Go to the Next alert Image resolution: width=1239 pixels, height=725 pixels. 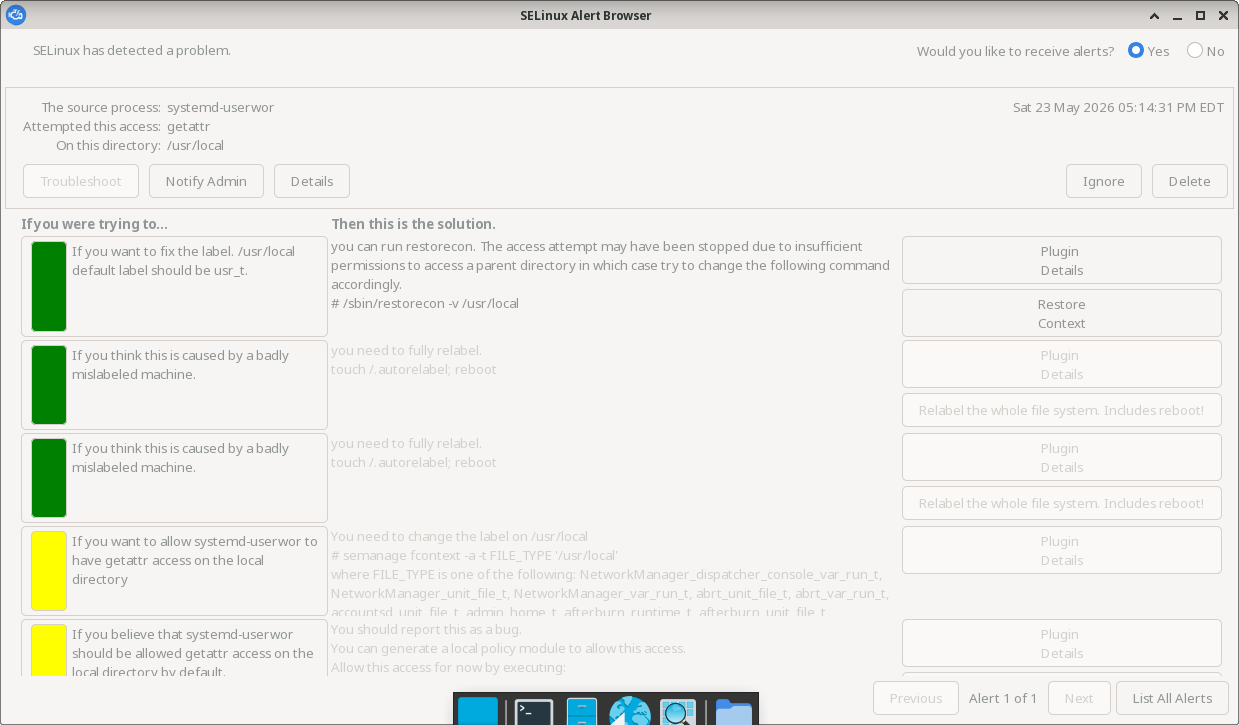coord(1078,698)
